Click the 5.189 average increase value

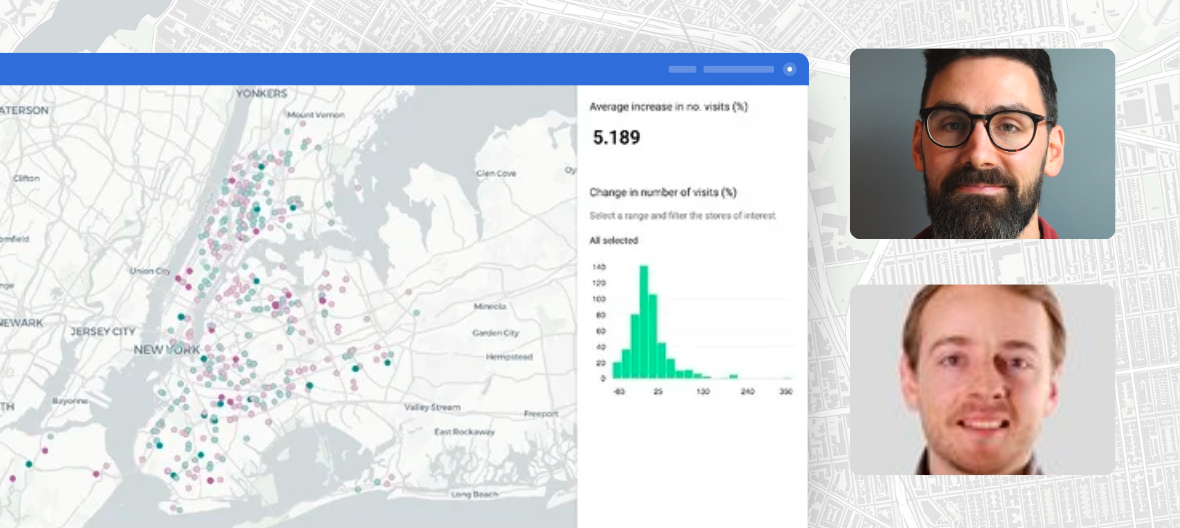coord(616,138)
